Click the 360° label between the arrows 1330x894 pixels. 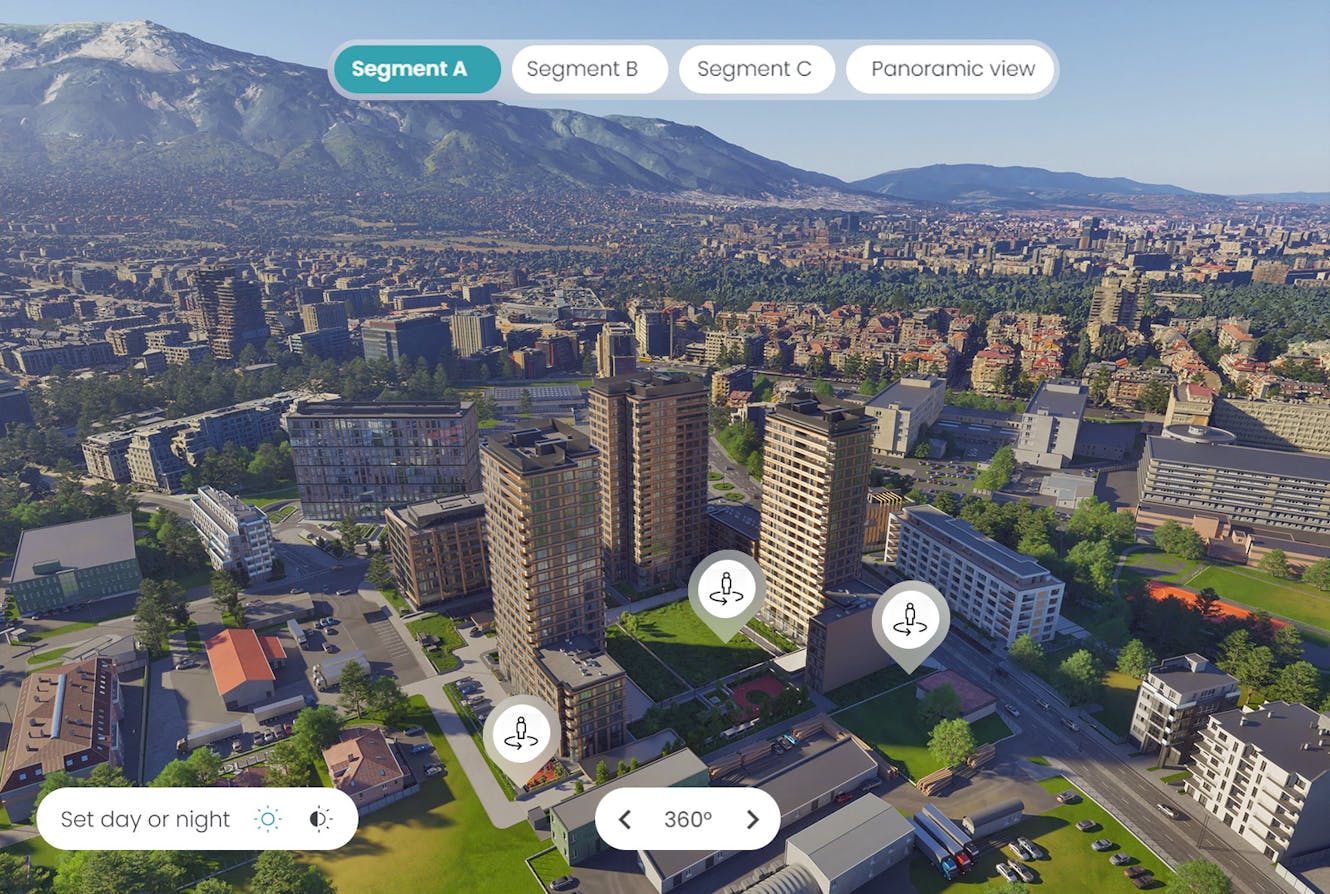point(686,818)
